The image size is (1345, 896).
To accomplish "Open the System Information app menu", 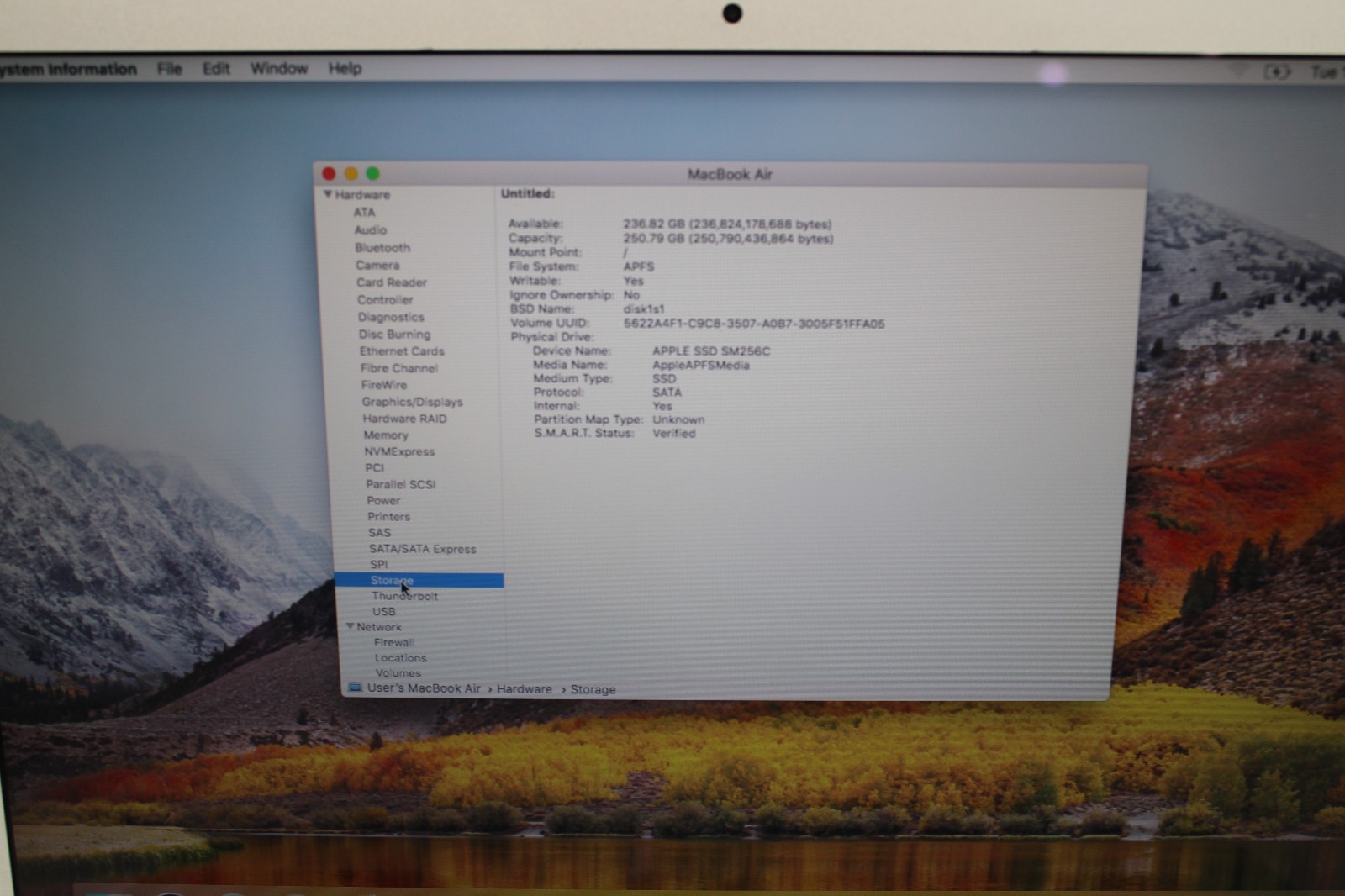I will tap(68, 69).
